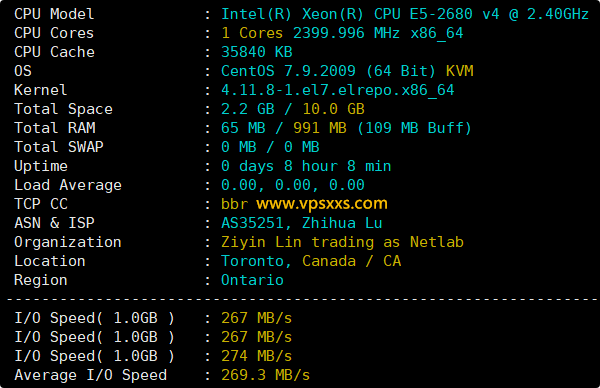Select the KVM virtualization label
Viewport: 600px width, 388px height.
tap(460, 71)
